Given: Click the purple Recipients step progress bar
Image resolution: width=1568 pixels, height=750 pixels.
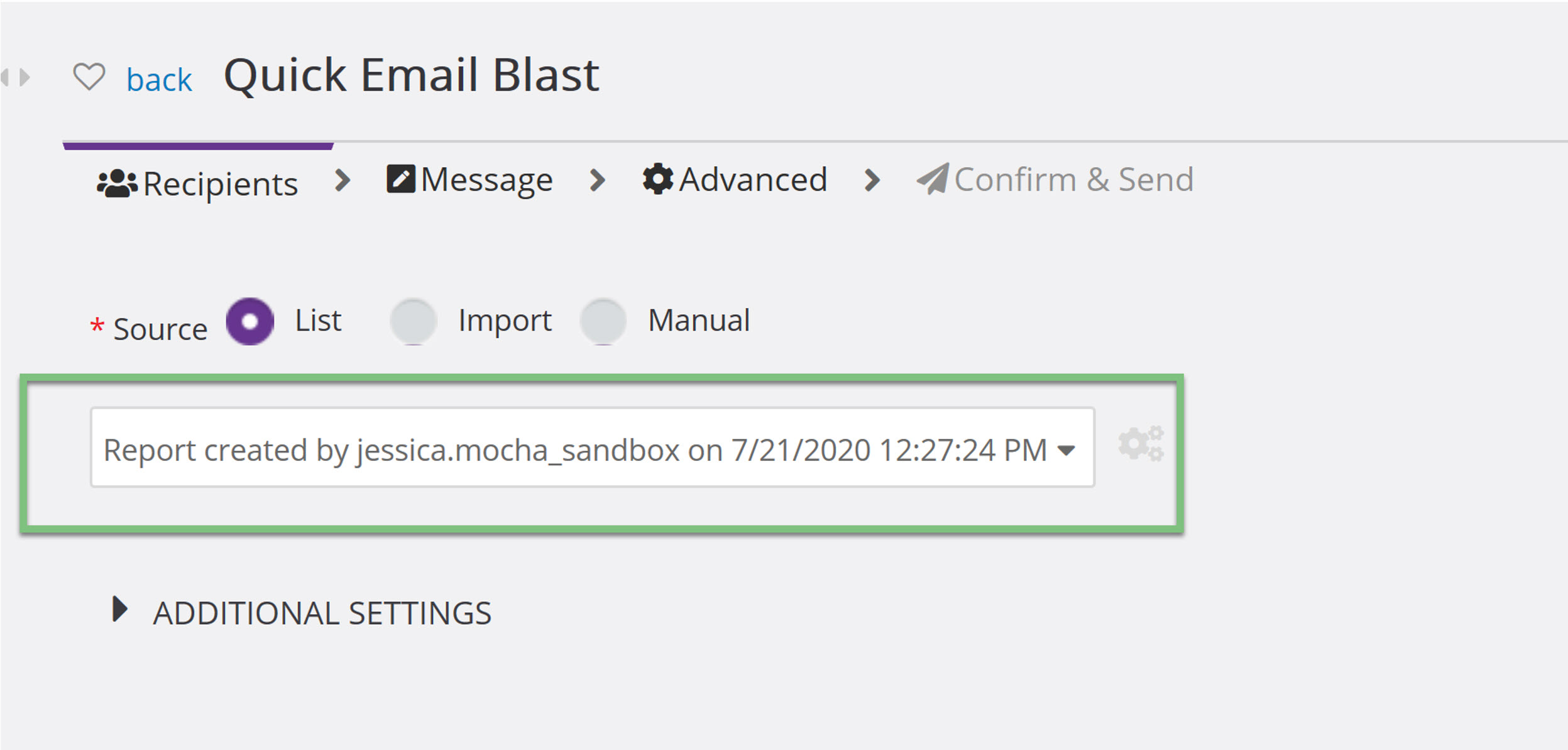Looking at the screenshot, I should pyautogui.click(x=198, y=146).
